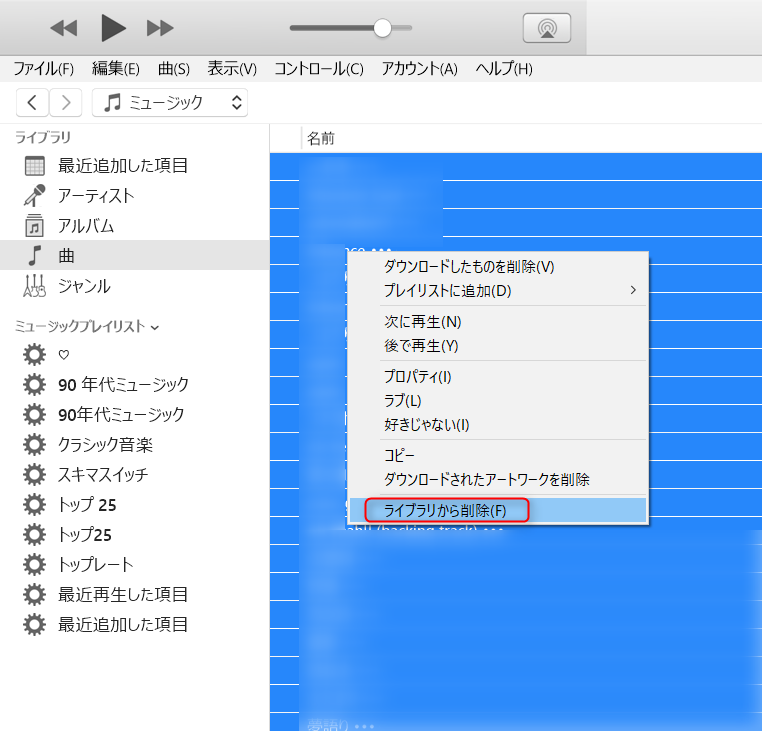Open the ミュージック media type dropdown
The height and width of the screenshot is (731, 762).
(170, 102)
